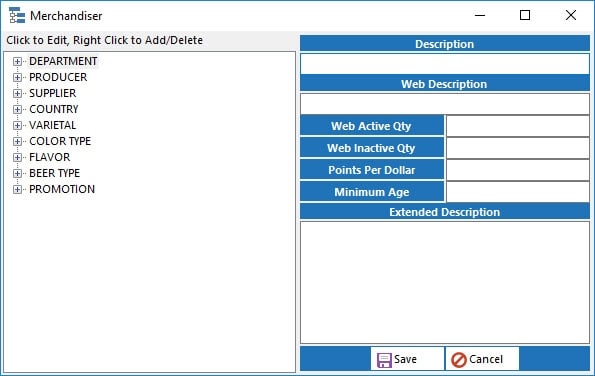
Task: Select the PROMOTION label in tree
Action: coord(62,189)
